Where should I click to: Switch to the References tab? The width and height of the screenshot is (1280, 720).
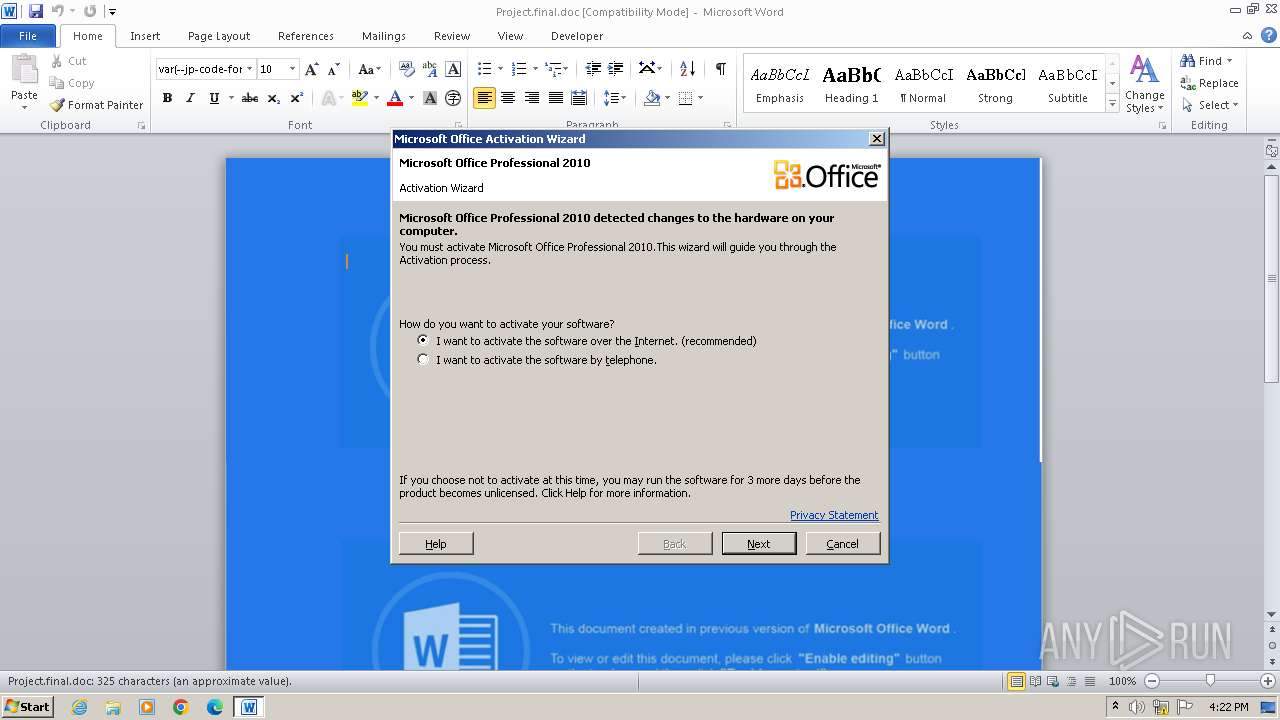(306, 36)
